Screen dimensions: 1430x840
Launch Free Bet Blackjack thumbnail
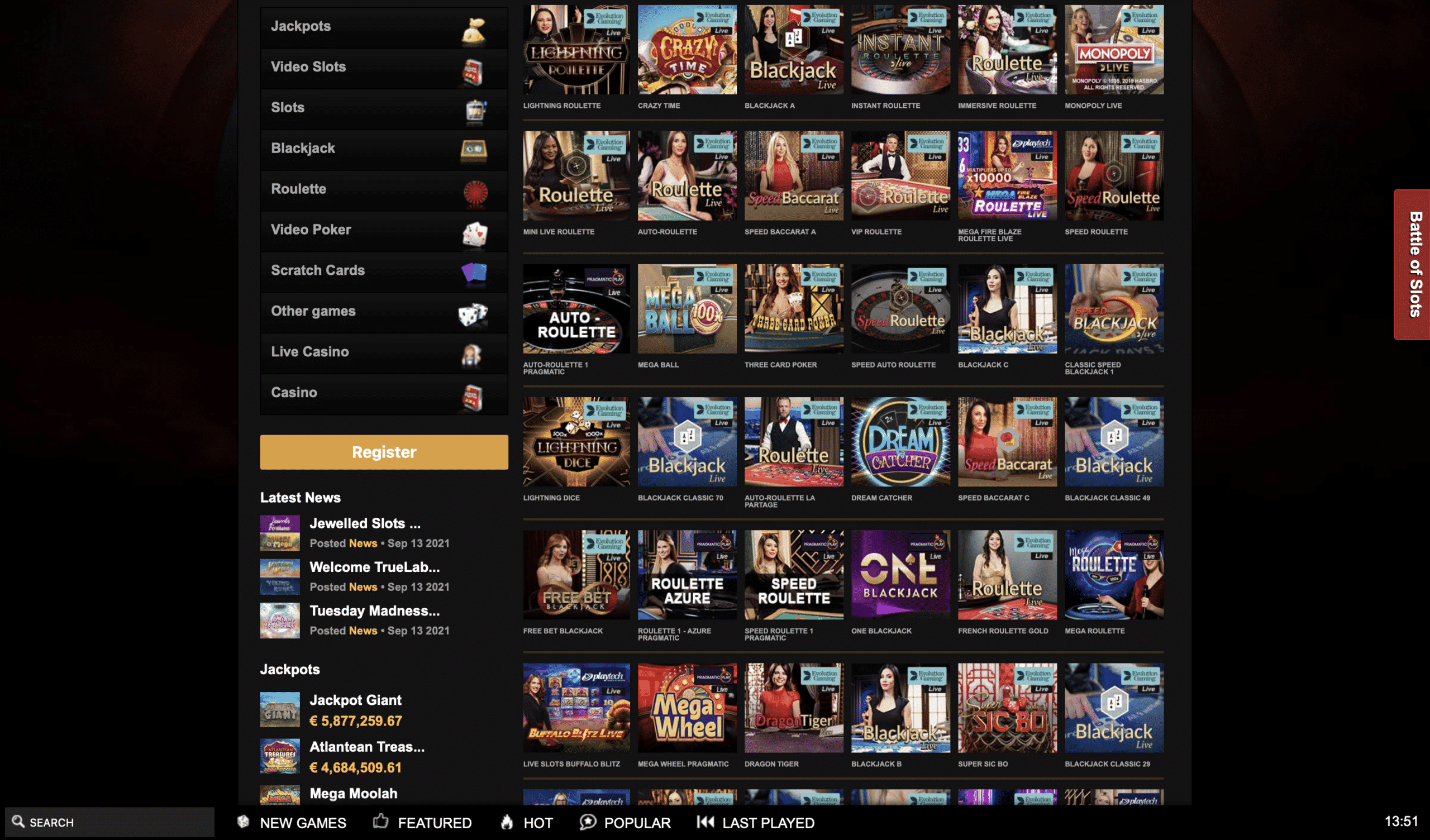(576, 574)
